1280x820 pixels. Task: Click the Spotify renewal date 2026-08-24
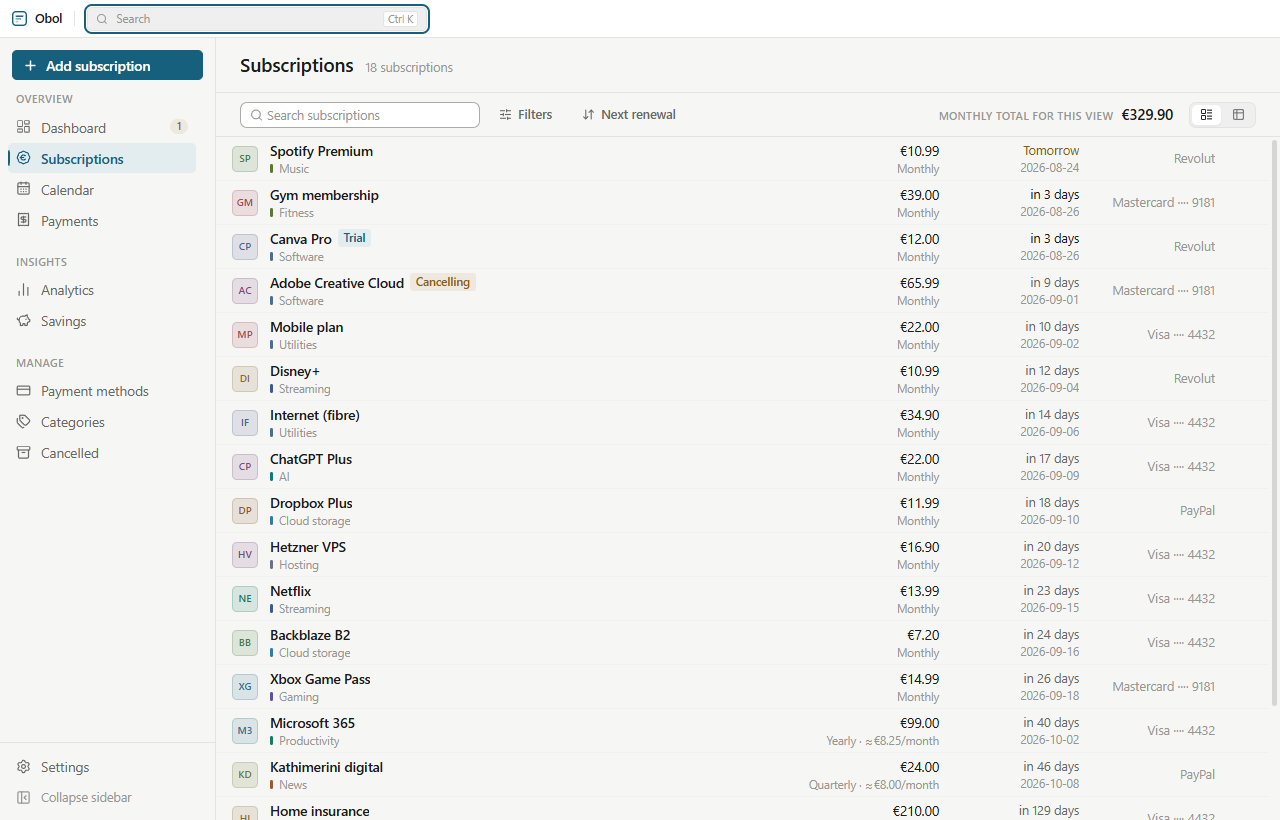(1050, 168)
